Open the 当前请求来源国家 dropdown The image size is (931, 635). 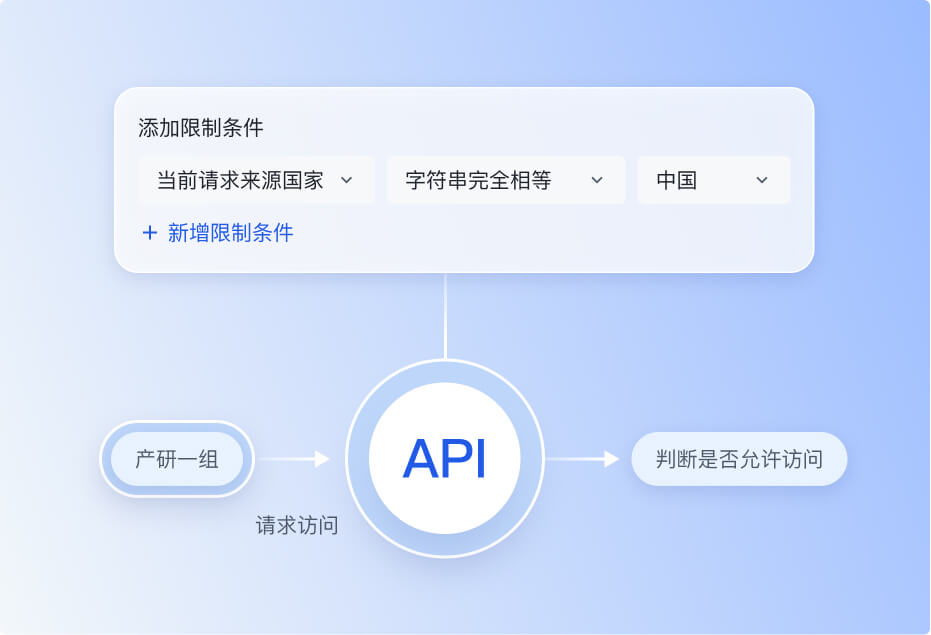pos(254,180)
